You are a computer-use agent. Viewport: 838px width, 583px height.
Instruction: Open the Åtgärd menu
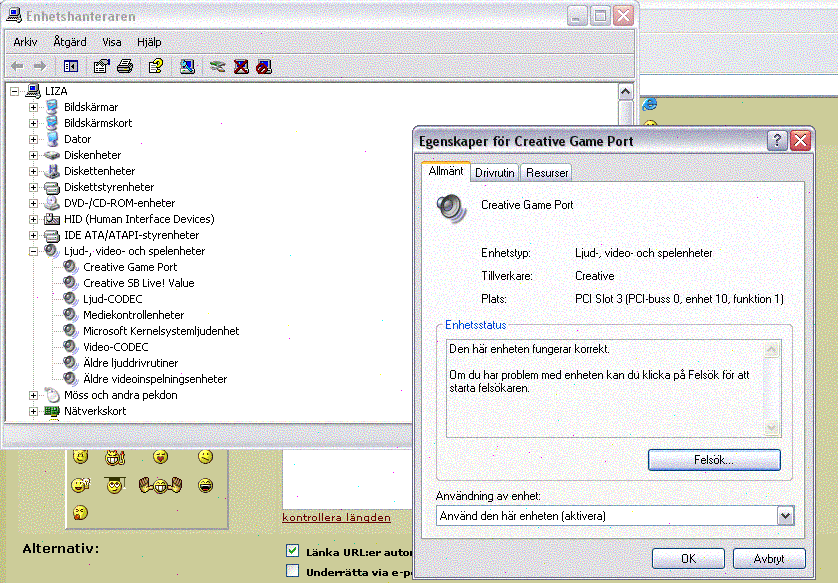pos(70,42)
